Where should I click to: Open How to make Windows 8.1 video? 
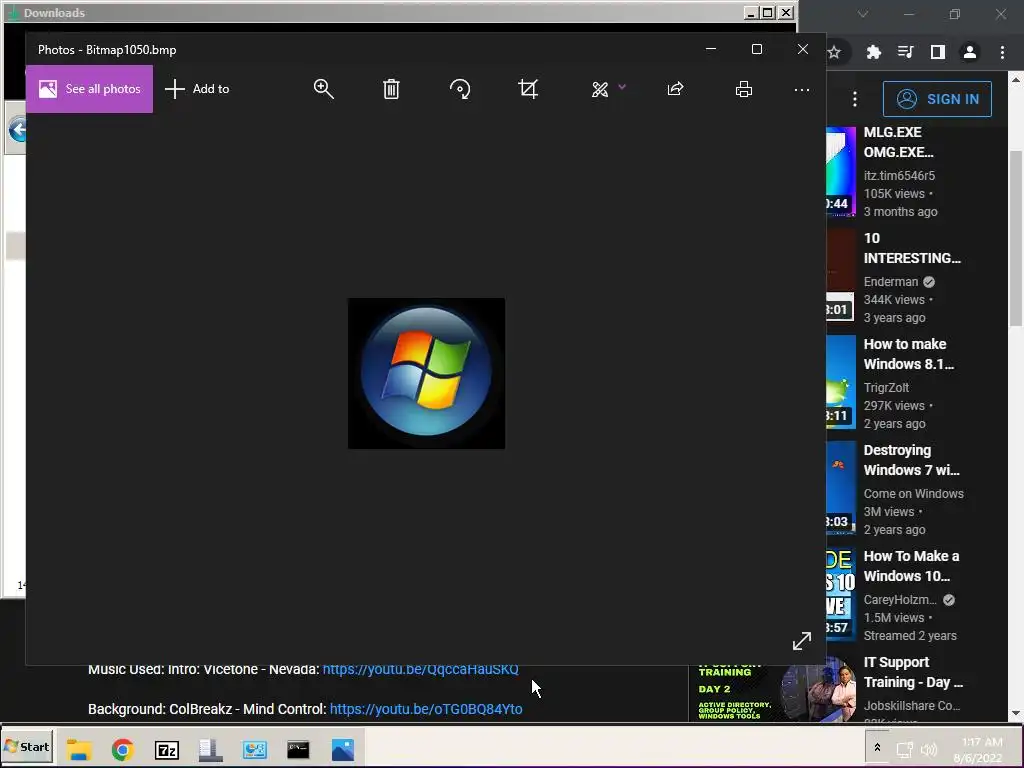point(908,354)
